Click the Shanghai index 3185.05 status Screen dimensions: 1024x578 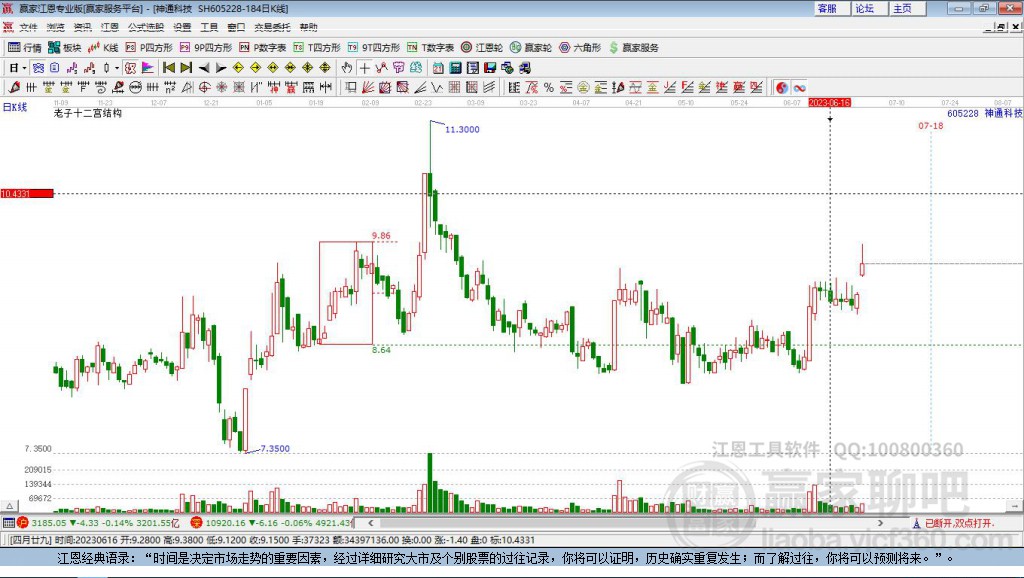point(98,523)
